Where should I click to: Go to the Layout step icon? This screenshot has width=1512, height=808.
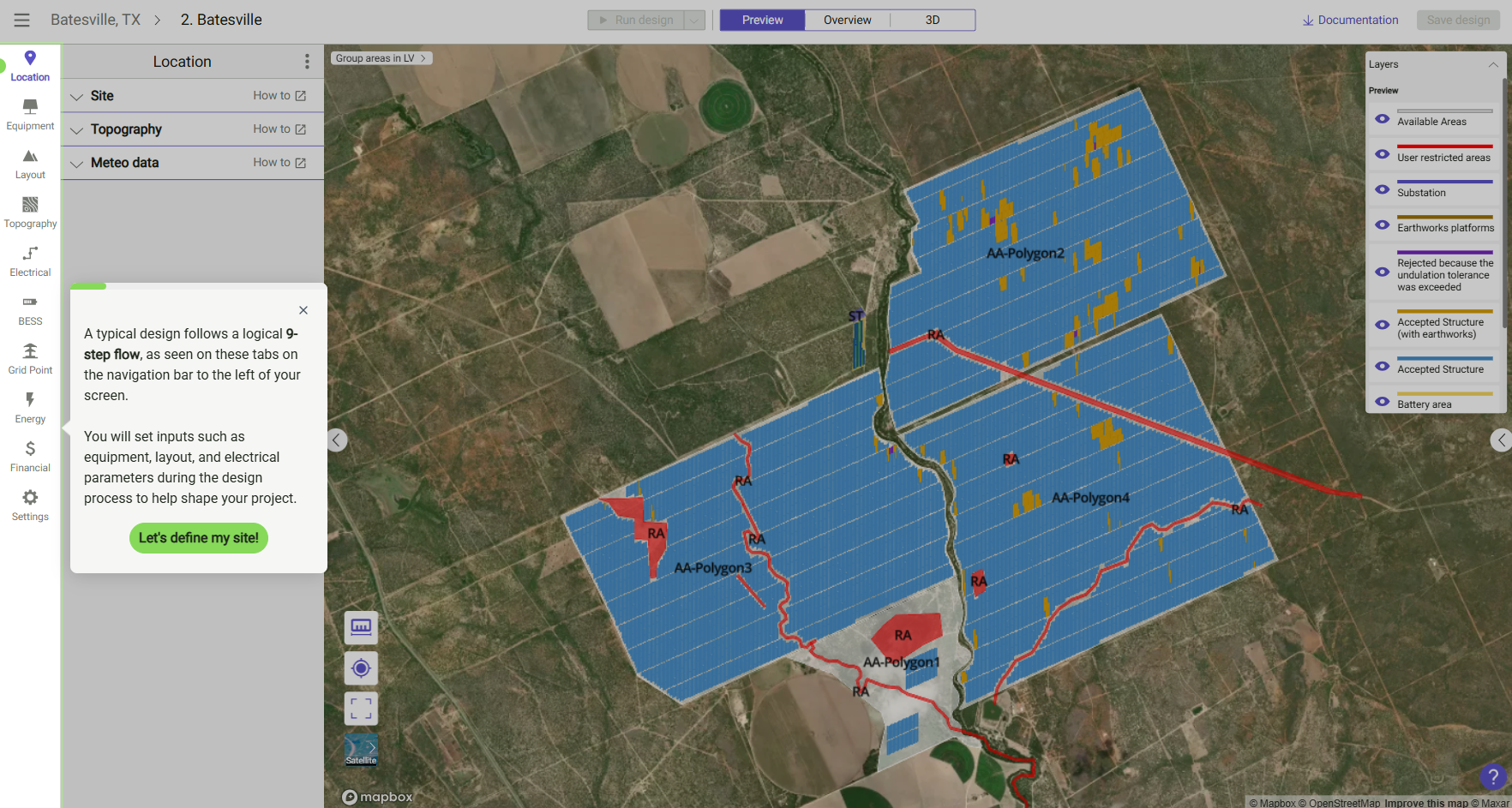tap(30, 163)
